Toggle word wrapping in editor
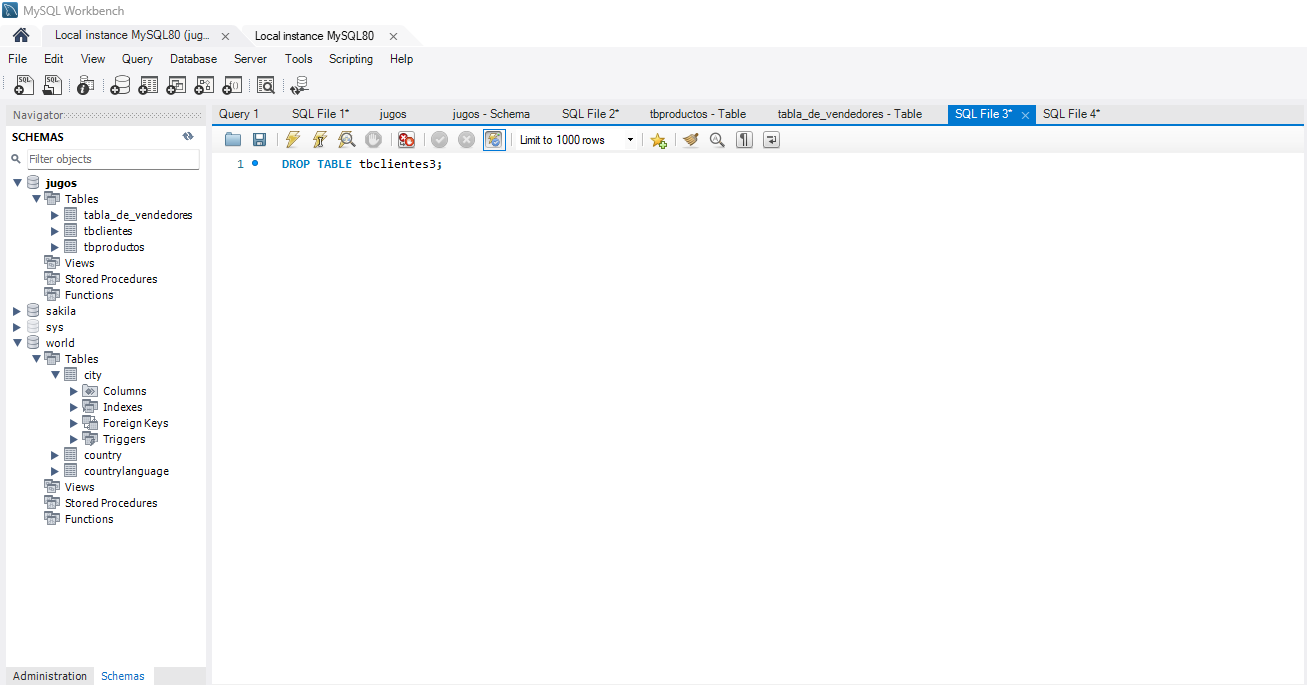The image size is (1307, 685). 771,140
